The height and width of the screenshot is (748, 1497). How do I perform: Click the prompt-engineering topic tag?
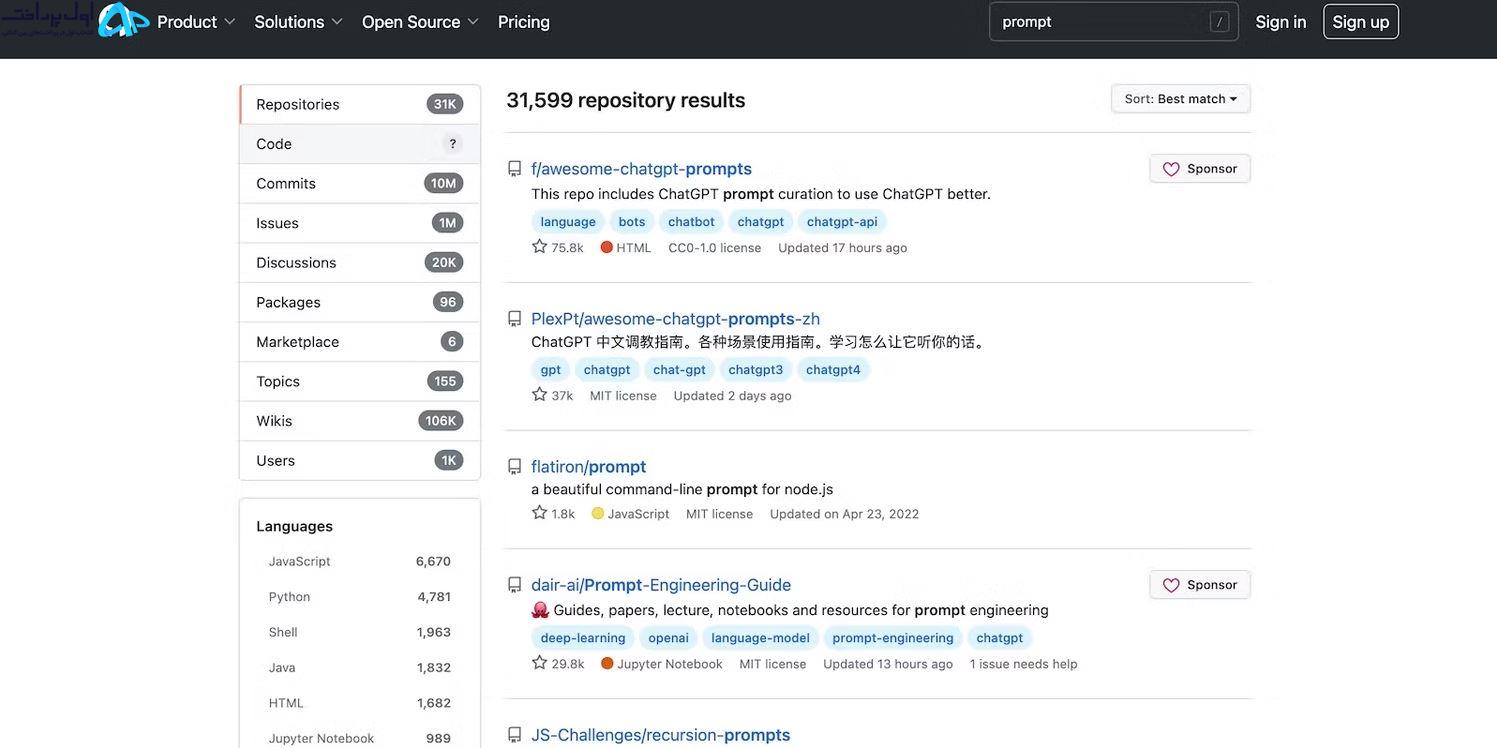(893, 638)
